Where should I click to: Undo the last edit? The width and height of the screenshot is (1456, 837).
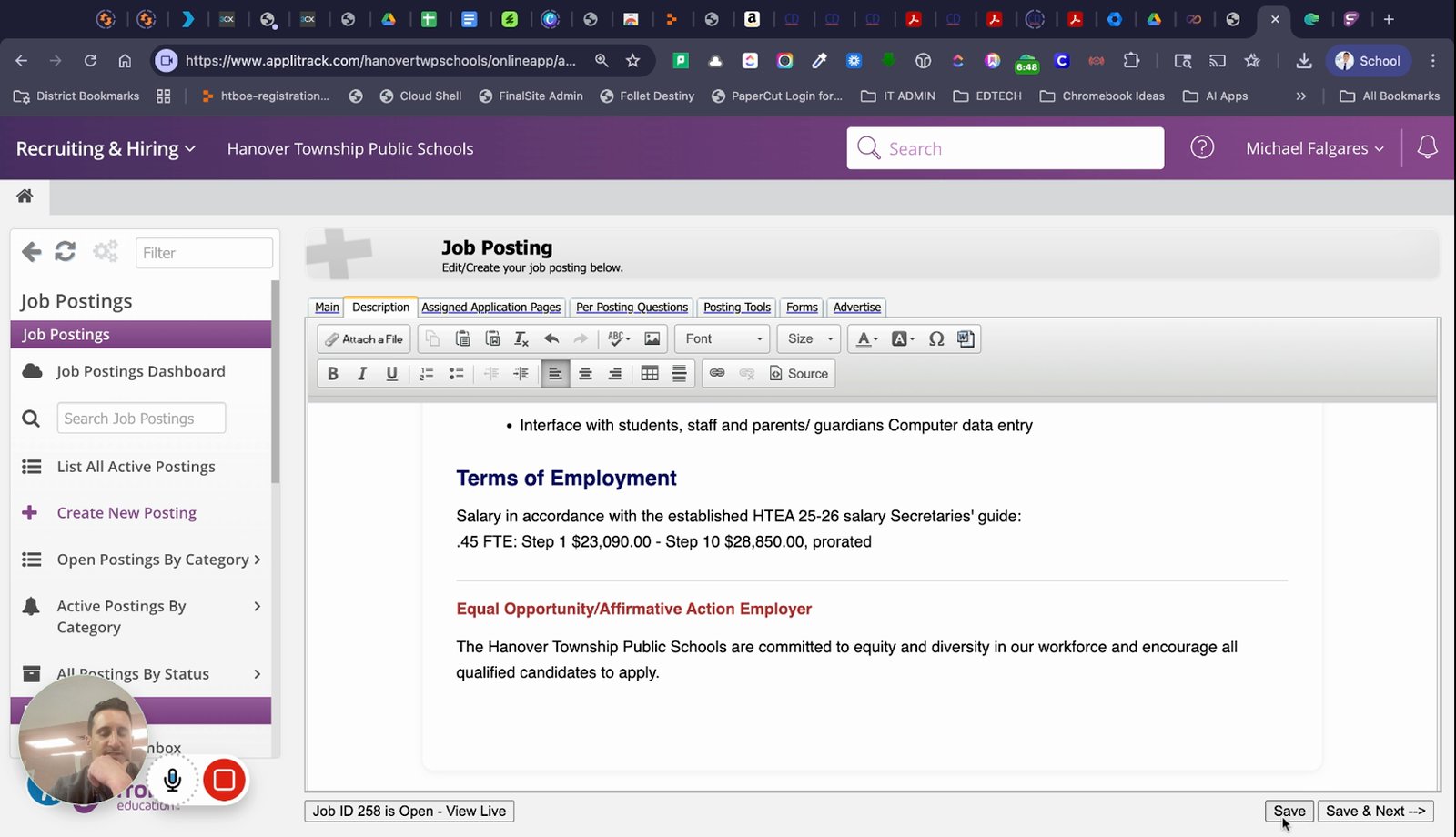tap(551, 339)
